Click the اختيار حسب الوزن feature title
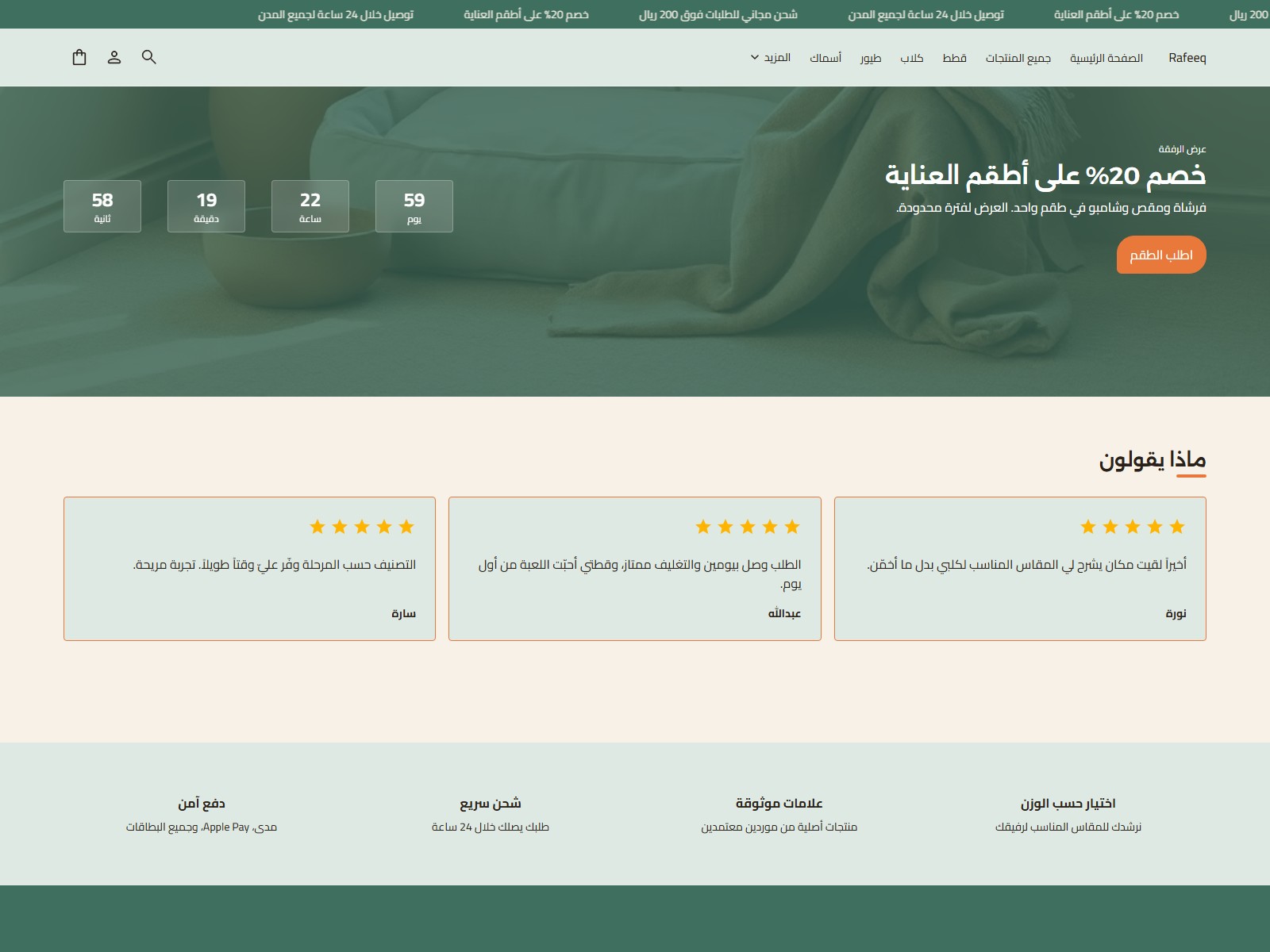Image resolution: width=1270 pixels, height=952 pixels. 1068,804
